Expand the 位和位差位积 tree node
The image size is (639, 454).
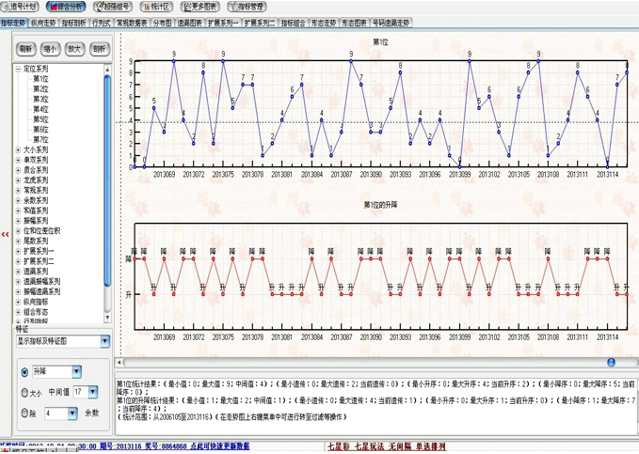click(18, 231)
